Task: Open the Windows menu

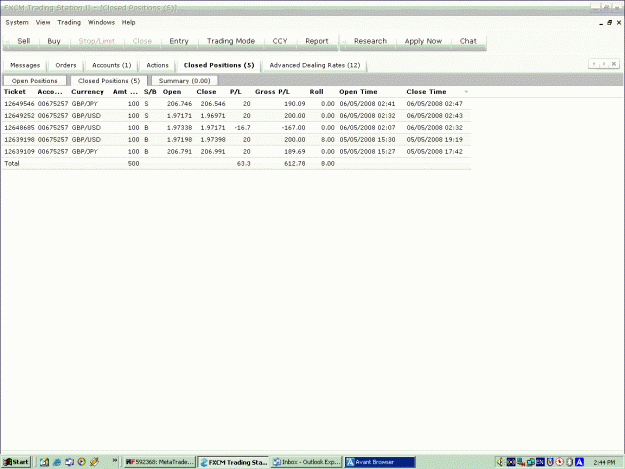Action: point(101,23)
